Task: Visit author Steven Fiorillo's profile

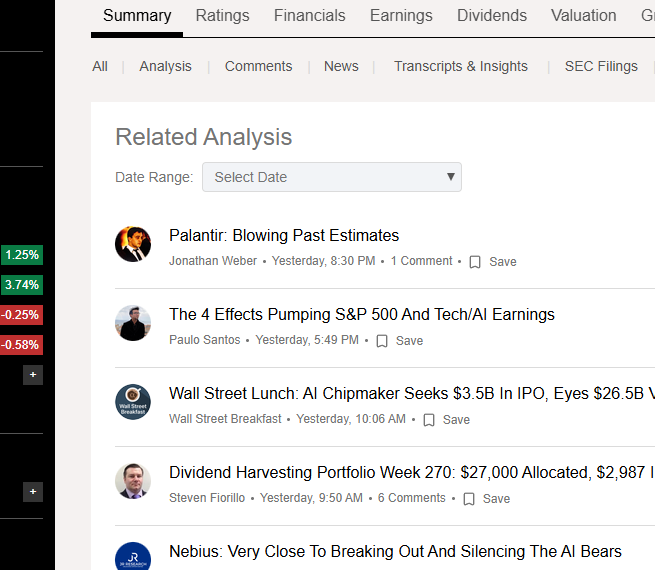Action: [x=207, y=498]
